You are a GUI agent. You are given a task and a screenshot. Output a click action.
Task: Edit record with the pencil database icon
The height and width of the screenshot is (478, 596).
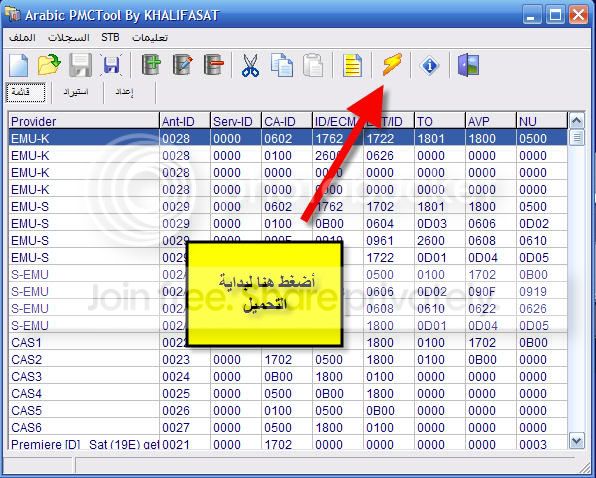[x=182, y=65]
